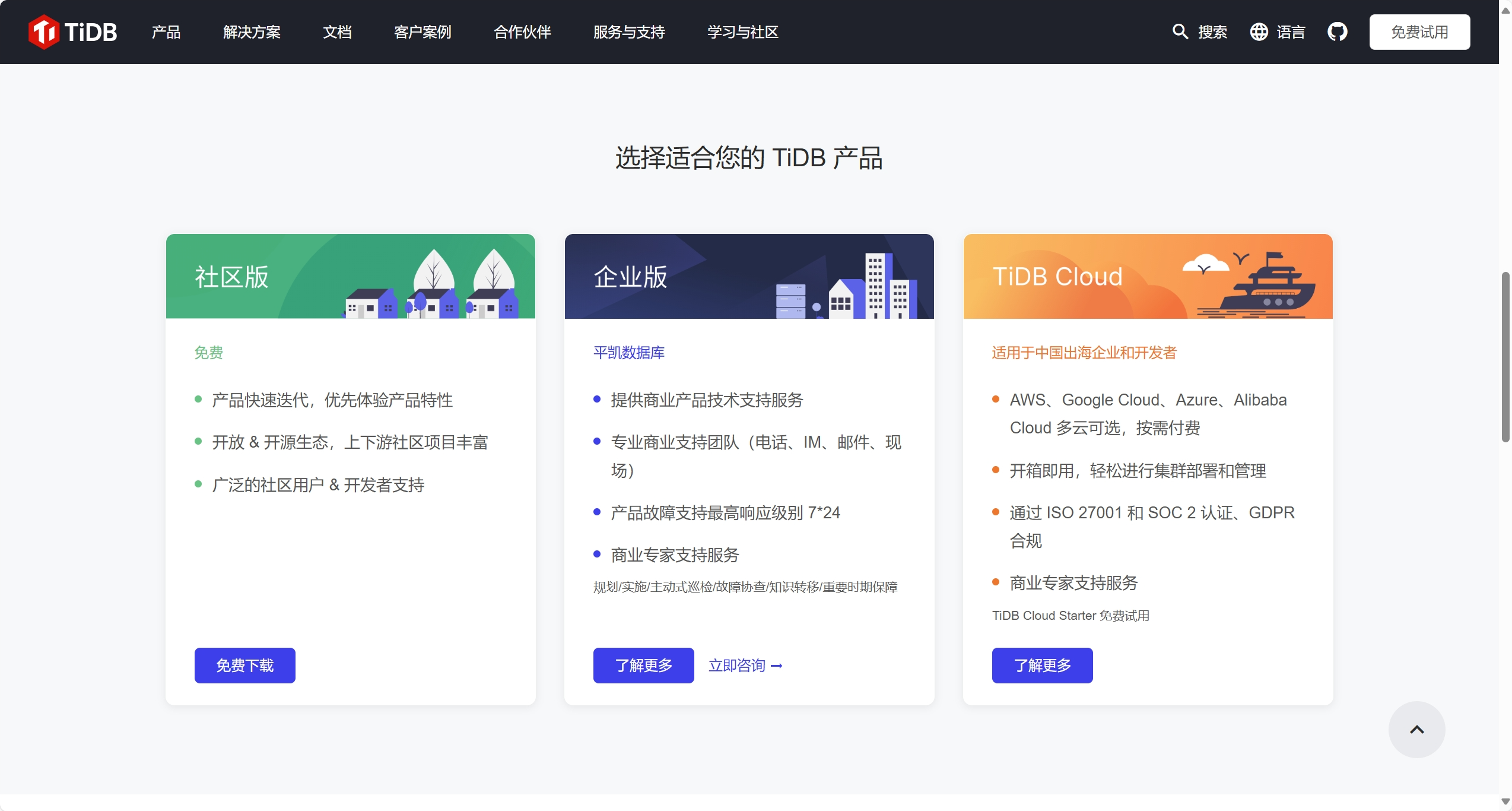Click the 产品故障支持最高响应级别 7*24 bullet
This screenshot has width=1512, height=811.
726,513
